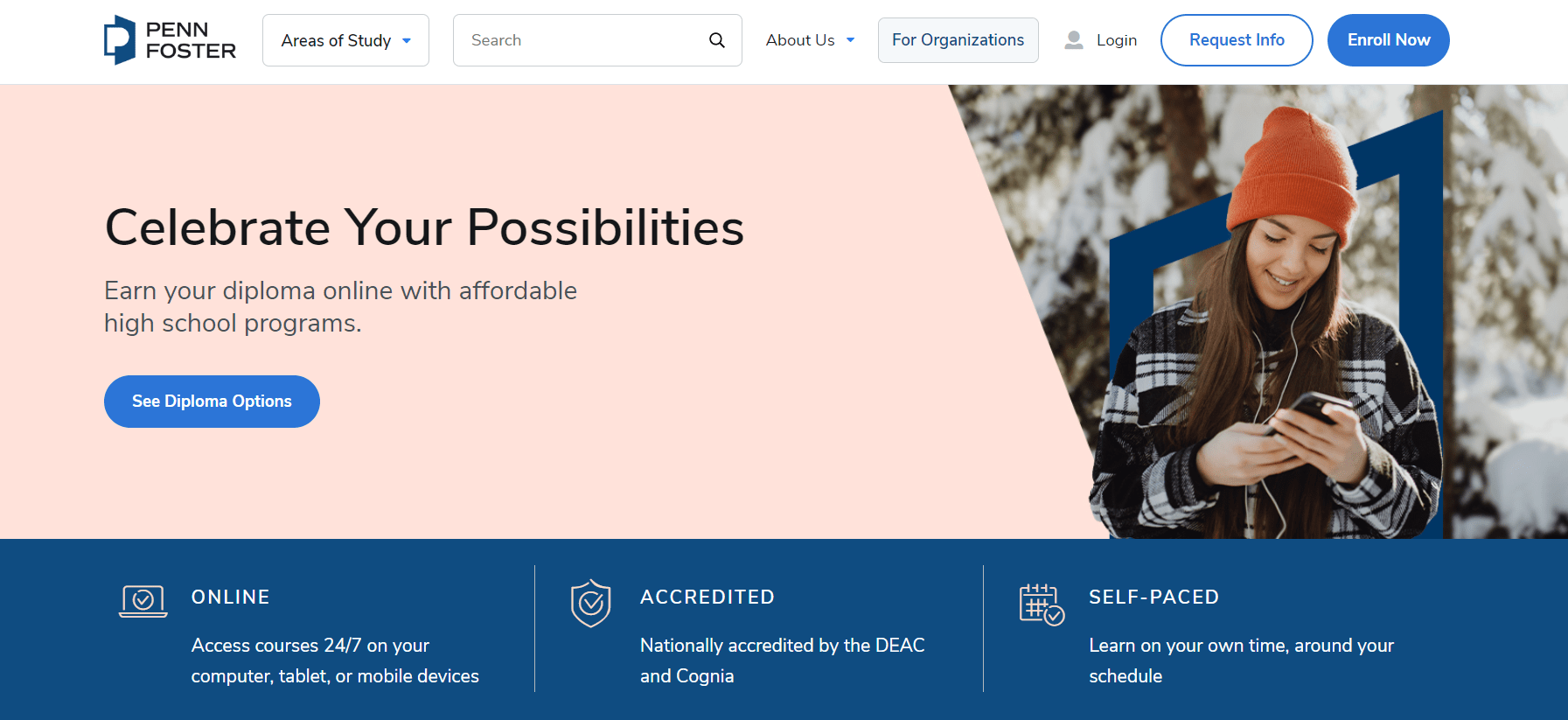1568x720 pixels.
Task: Click the Self-Paced calendar icon
Action: 1042,604
